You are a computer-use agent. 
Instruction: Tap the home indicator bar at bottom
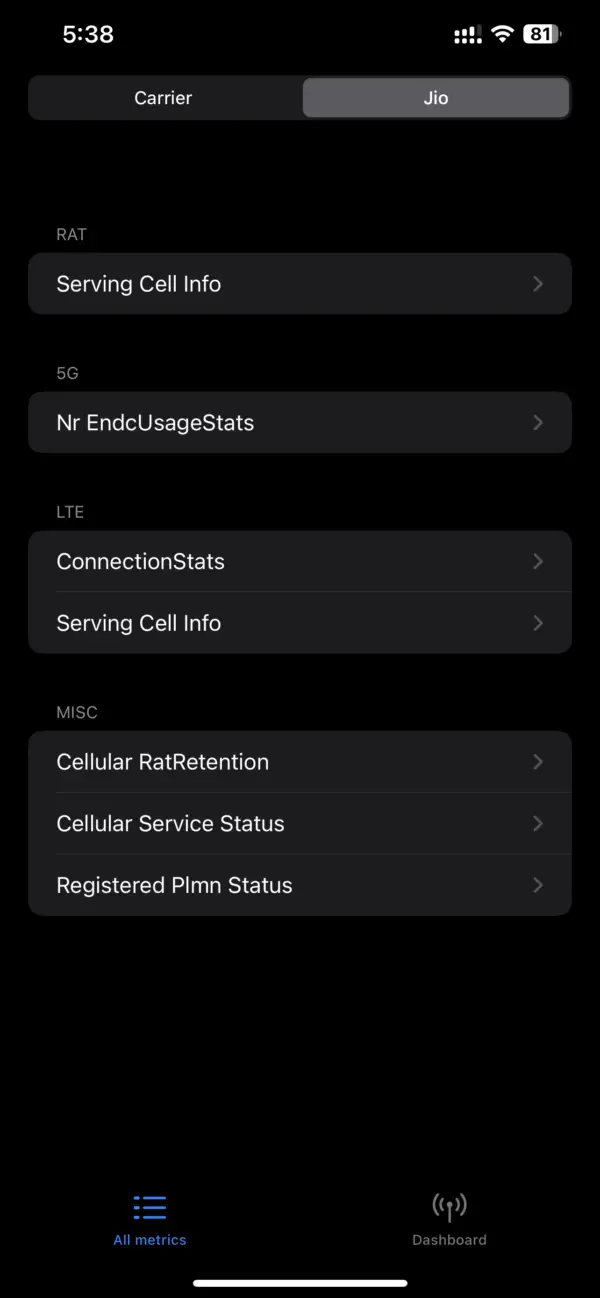pos(300,1283)
